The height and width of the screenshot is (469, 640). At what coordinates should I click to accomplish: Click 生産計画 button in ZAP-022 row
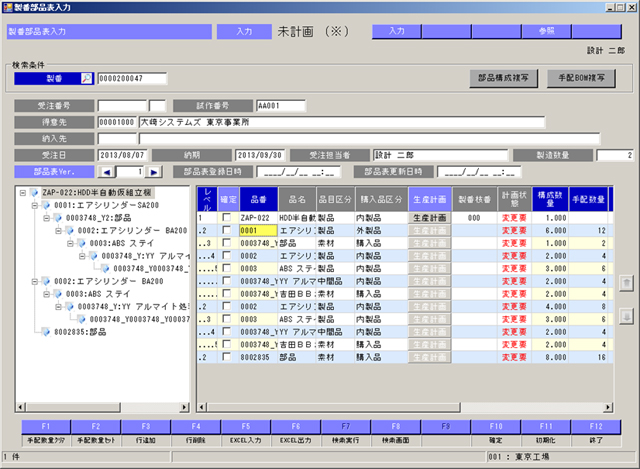tap(429, 218)
